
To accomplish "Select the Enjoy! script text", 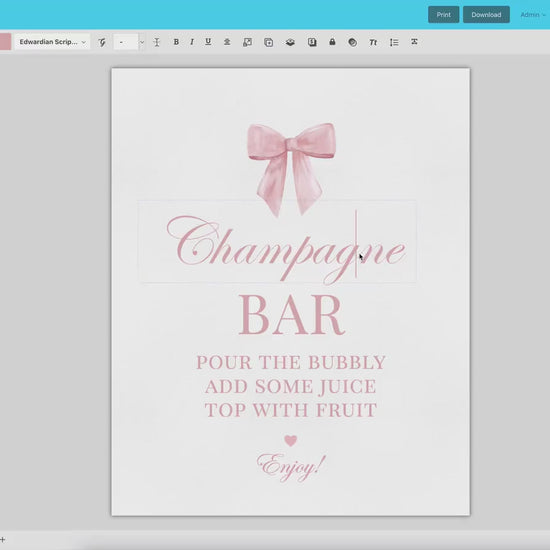I will click(x=291, y=468).
